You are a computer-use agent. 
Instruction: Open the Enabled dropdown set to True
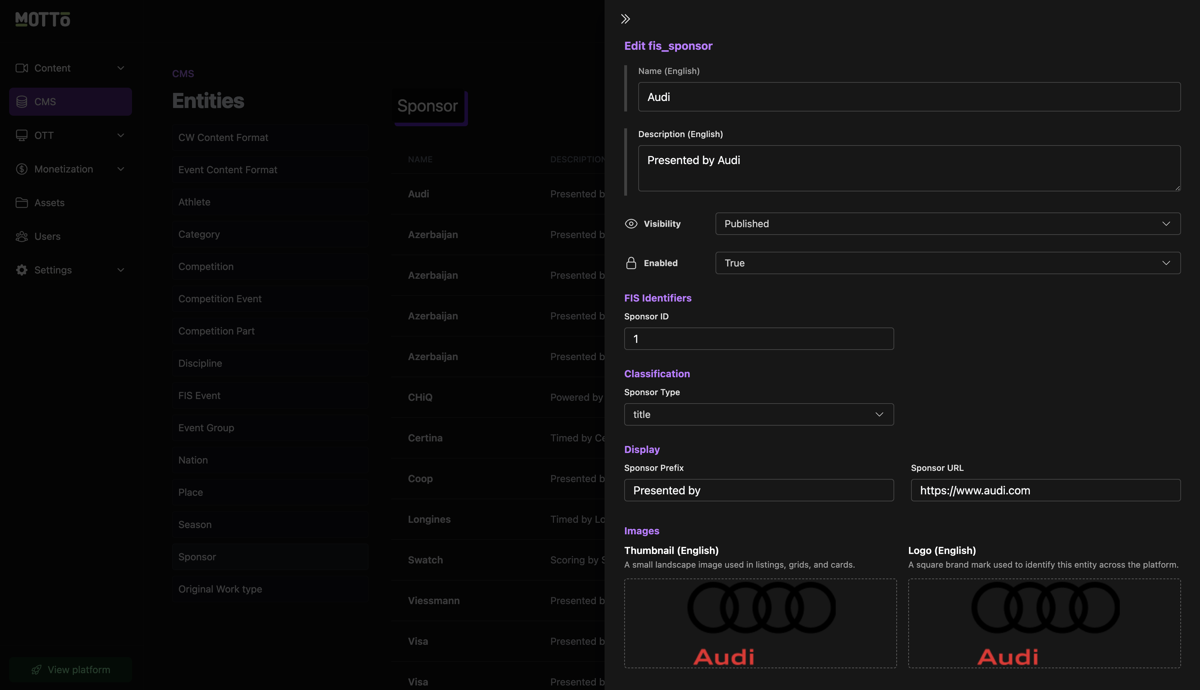947,263
